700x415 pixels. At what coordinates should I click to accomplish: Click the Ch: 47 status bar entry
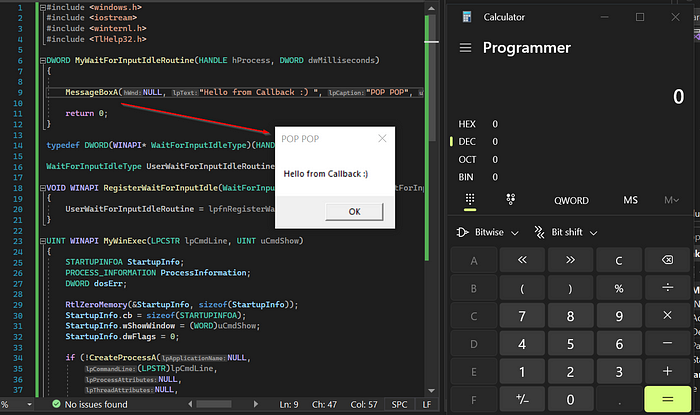pyautogui.click(x=324, y=404)
